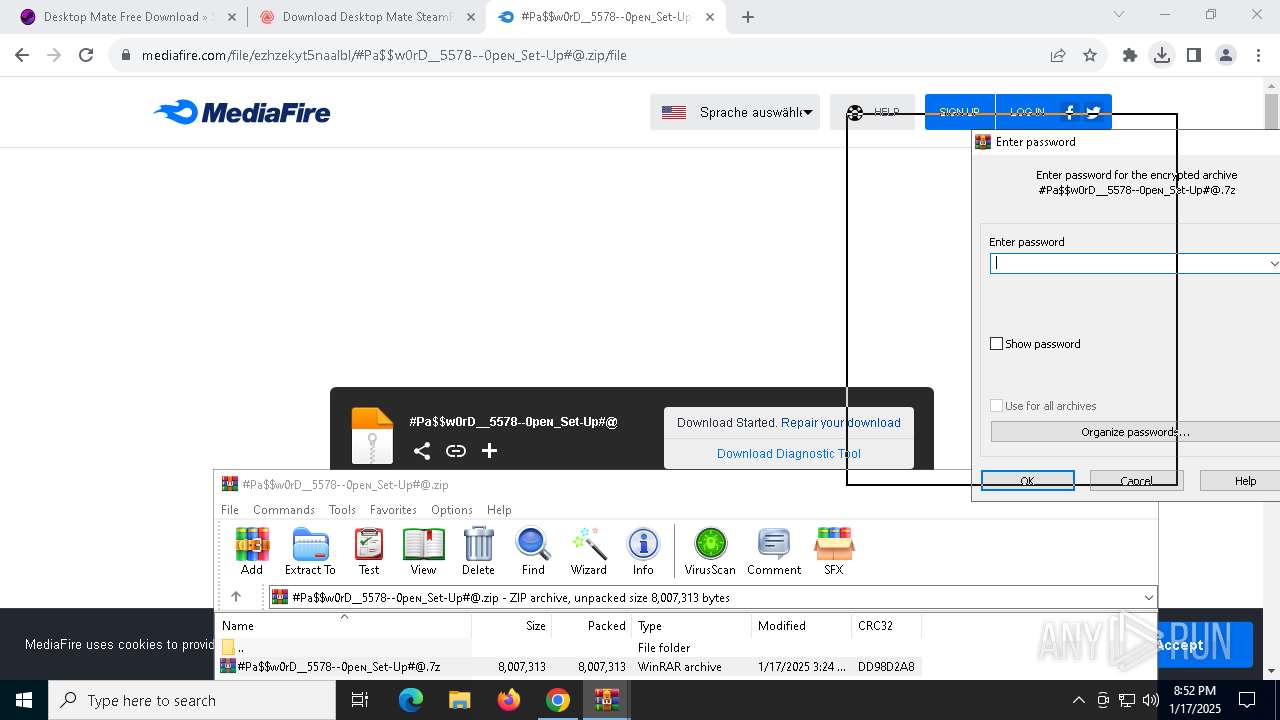Sort by Name column header
This screenshot has width=1280, height=720.
344,625
